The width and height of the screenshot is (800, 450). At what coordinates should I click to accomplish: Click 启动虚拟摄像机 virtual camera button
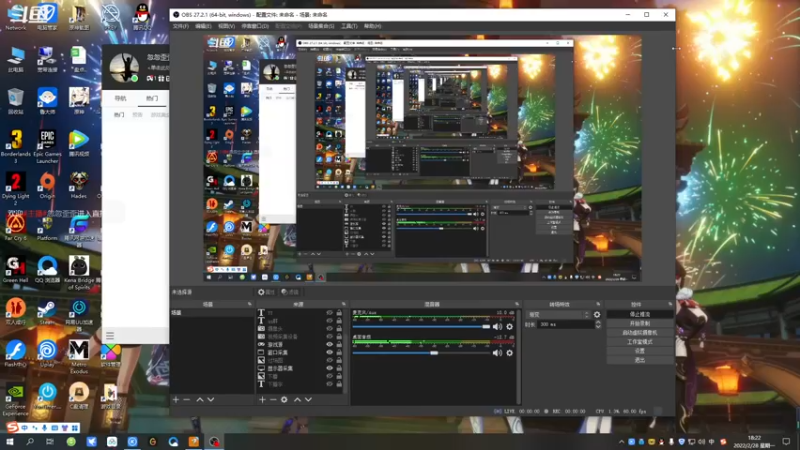point(640,333)
